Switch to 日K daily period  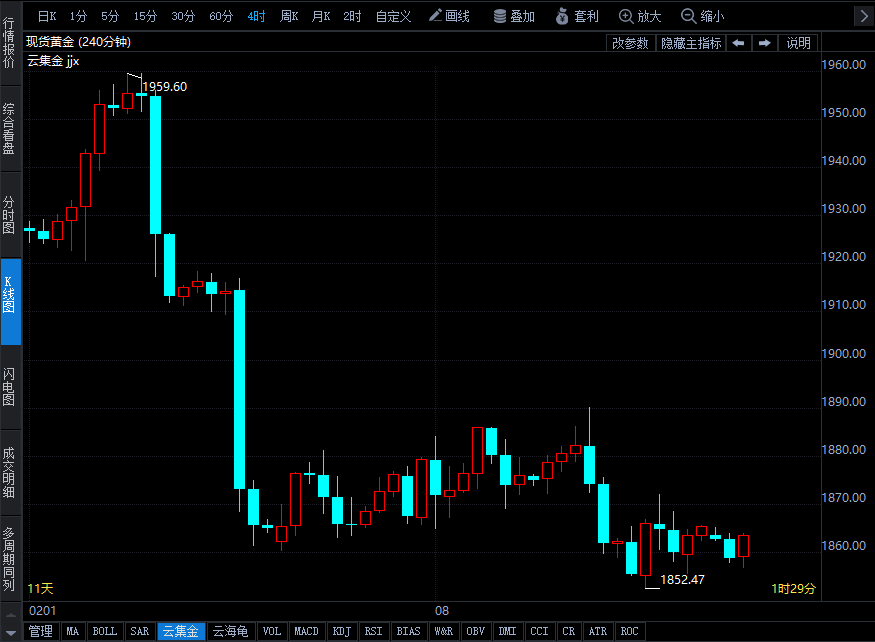(47, 16)
